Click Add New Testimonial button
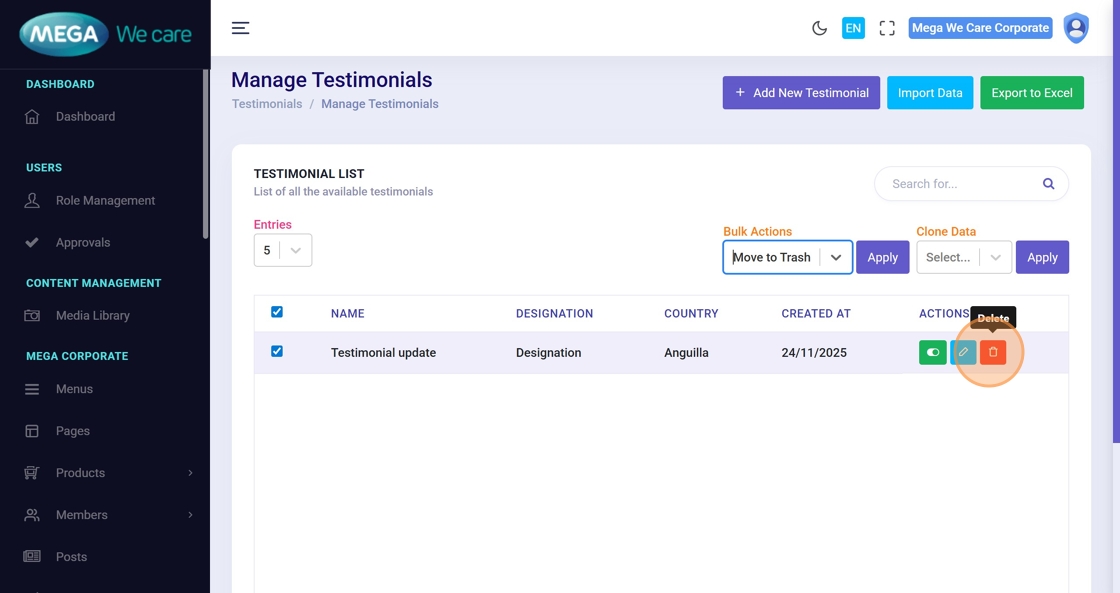The image size is (1120, 593). (801, 93)
